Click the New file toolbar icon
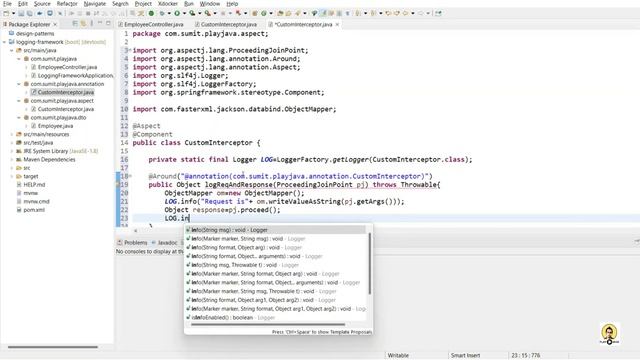Viewport: 640px width, 360px height. [x=6, y=13]
